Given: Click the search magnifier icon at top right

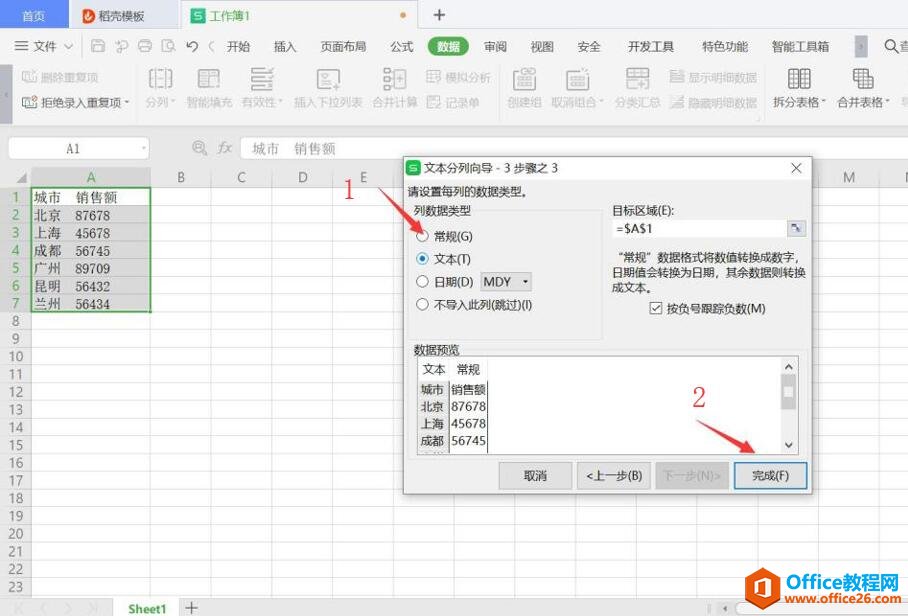Looking at the screenshot, I should [891, 46].
